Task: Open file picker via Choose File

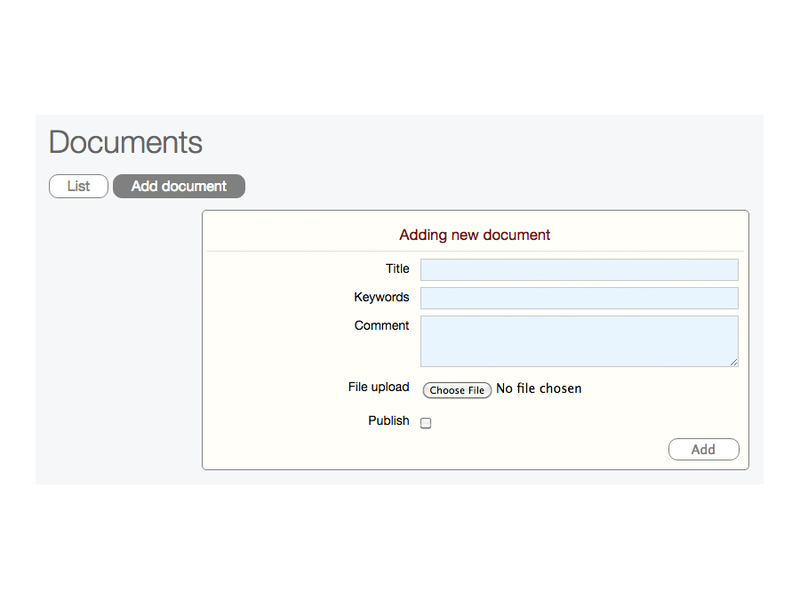Action: 457,390
